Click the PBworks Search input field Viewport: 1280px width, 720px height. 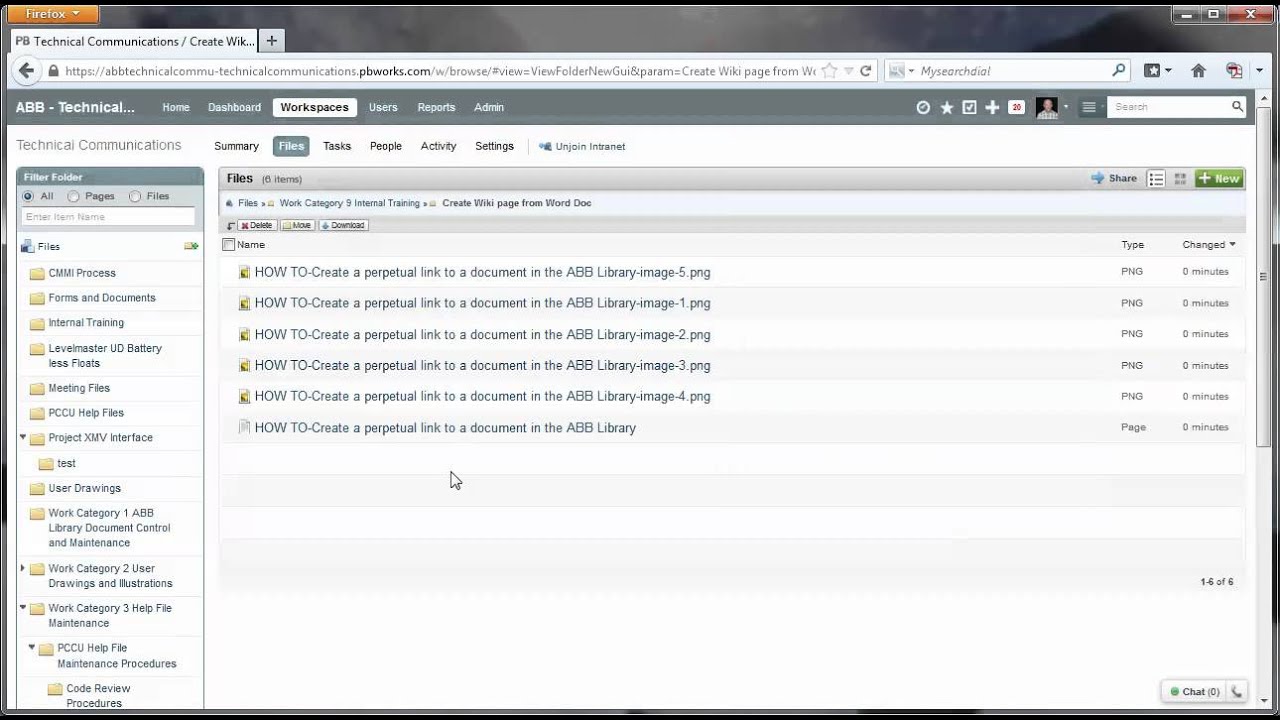point(1167,107)
